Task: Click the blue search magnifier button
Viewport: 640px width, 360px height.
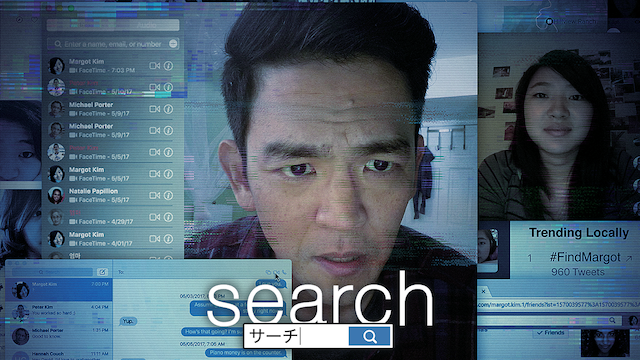Action: click(370, 336)
